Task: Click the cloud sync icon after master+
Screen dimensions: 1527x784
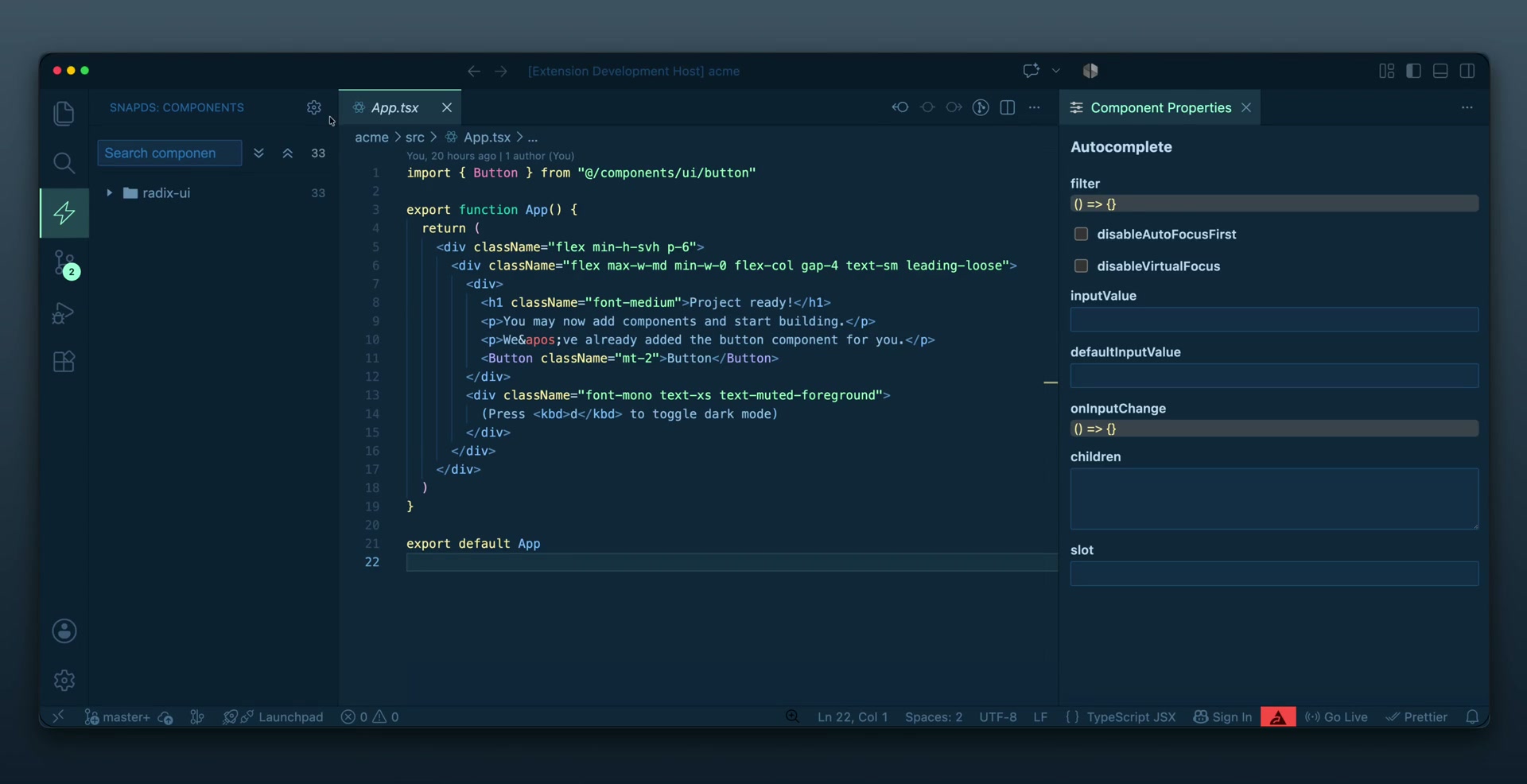Action: coord(165,716)
